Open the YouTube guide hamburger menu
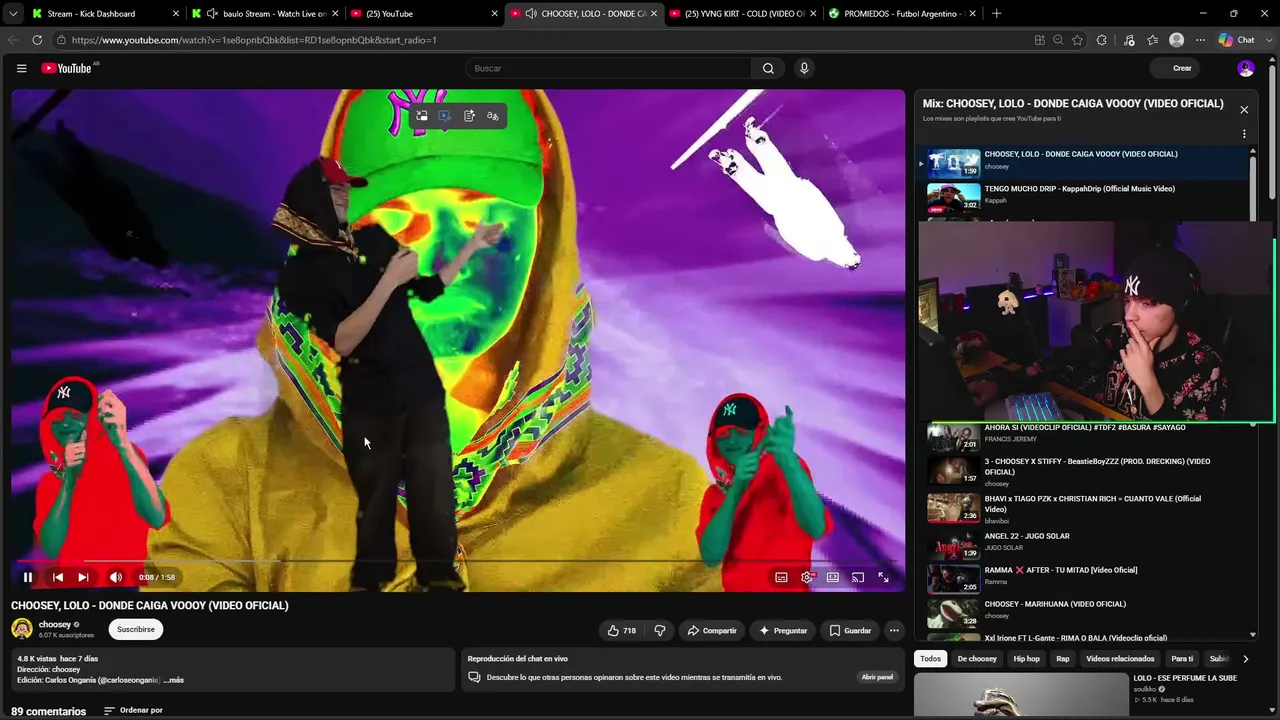This screenshot has width=1280, height=720. [21, 68]
